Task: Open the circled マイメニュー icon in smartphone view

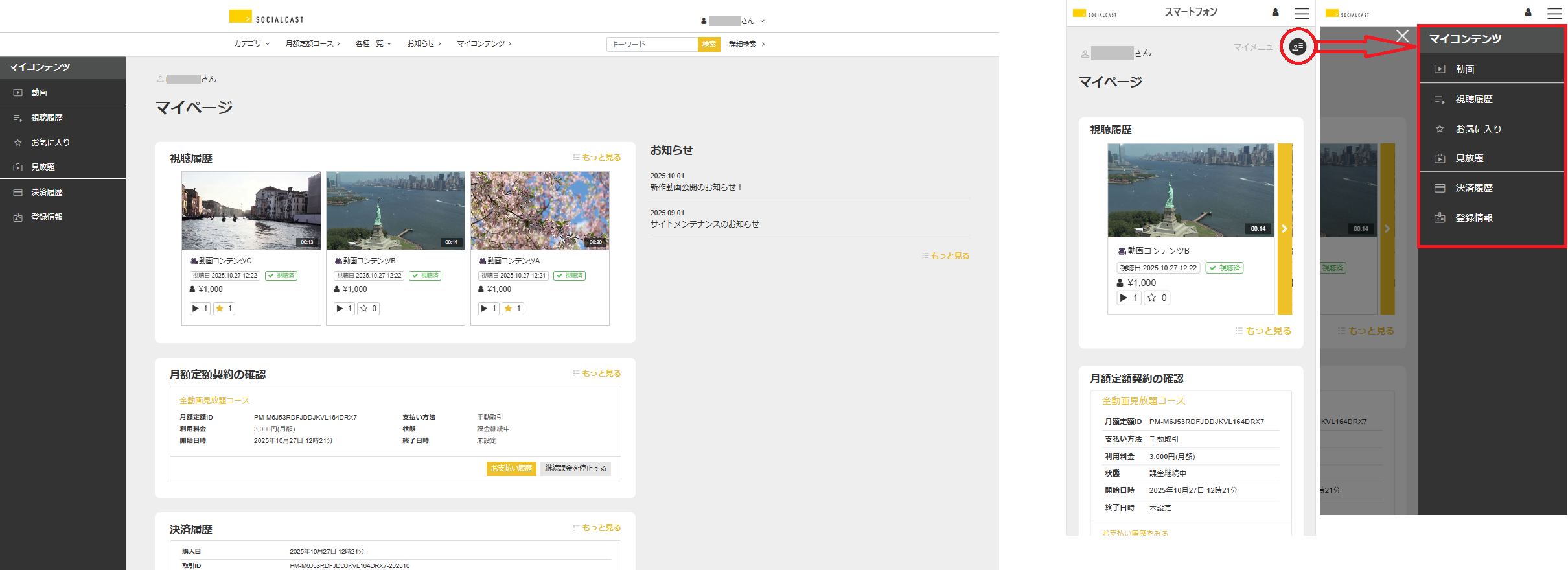Action: point(1297,47)
